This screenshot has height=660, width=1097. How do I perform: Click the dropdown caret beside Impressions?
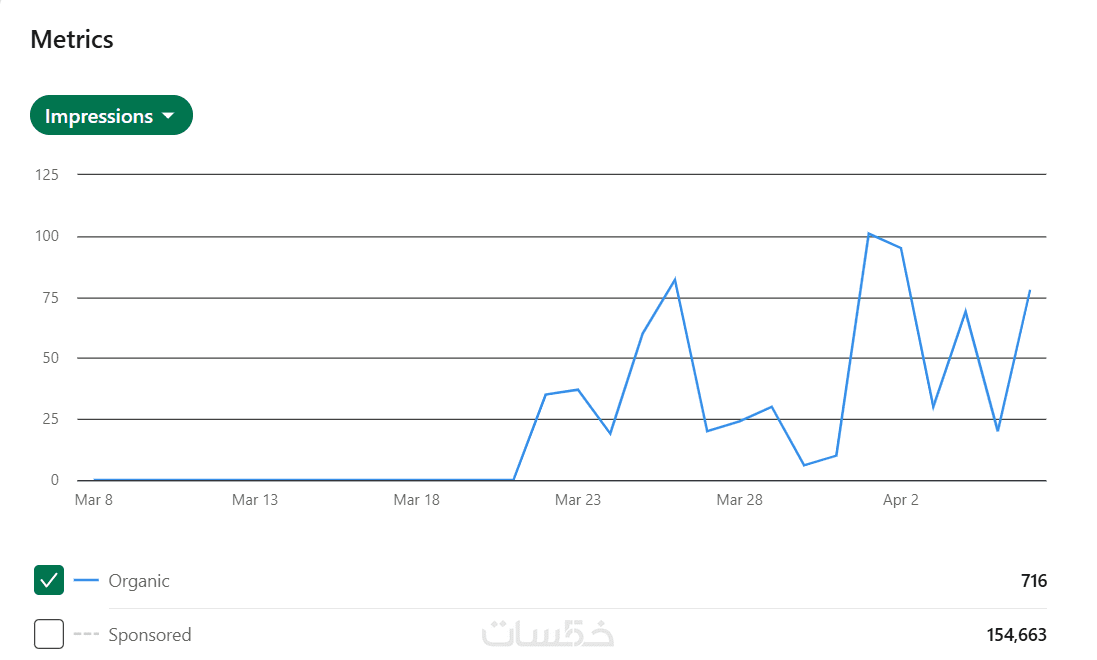[x=168, y=116]
